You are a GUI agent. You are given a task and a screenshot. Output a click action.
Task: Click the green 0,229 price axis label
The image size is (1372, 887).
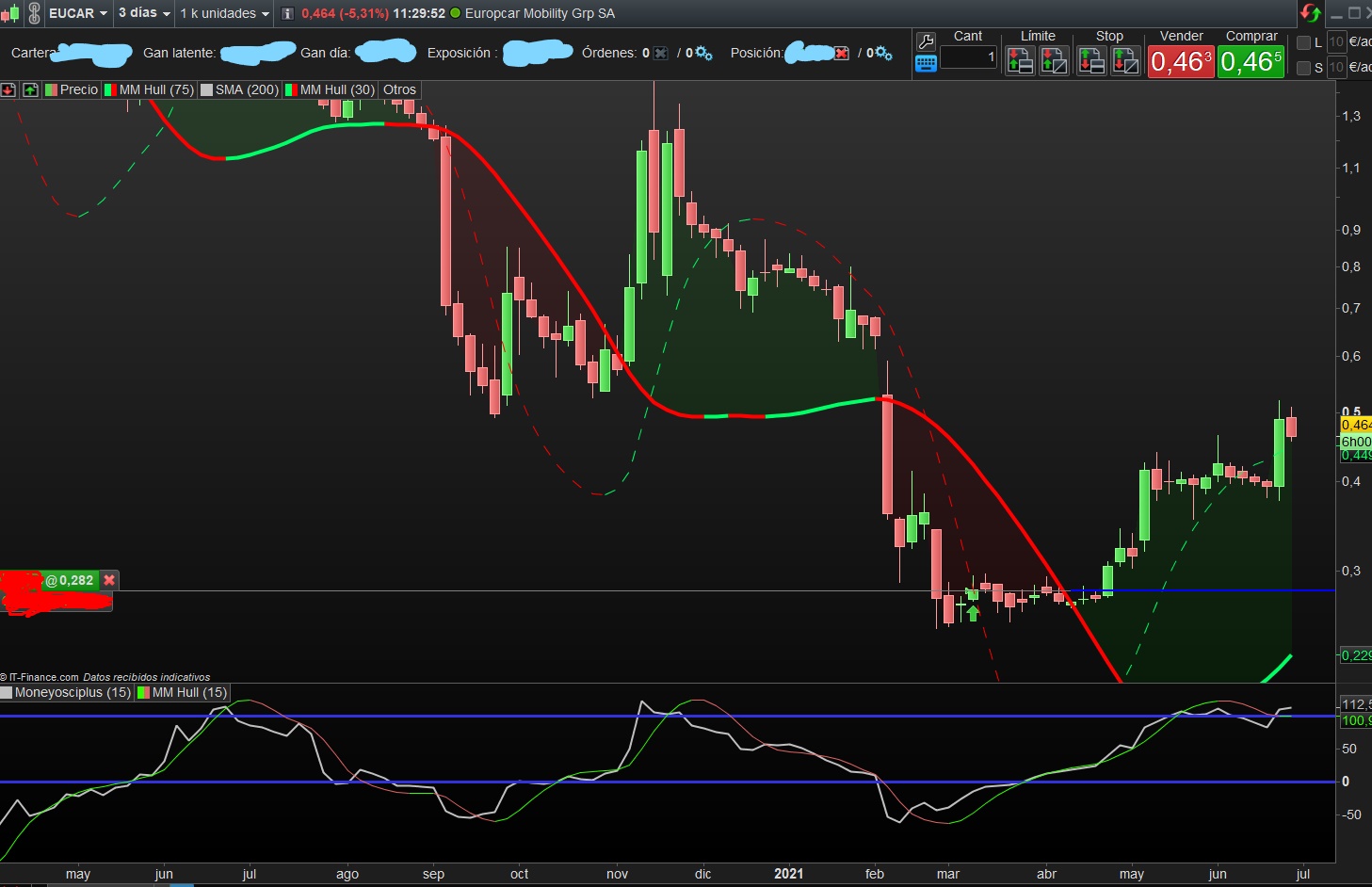1356,655
